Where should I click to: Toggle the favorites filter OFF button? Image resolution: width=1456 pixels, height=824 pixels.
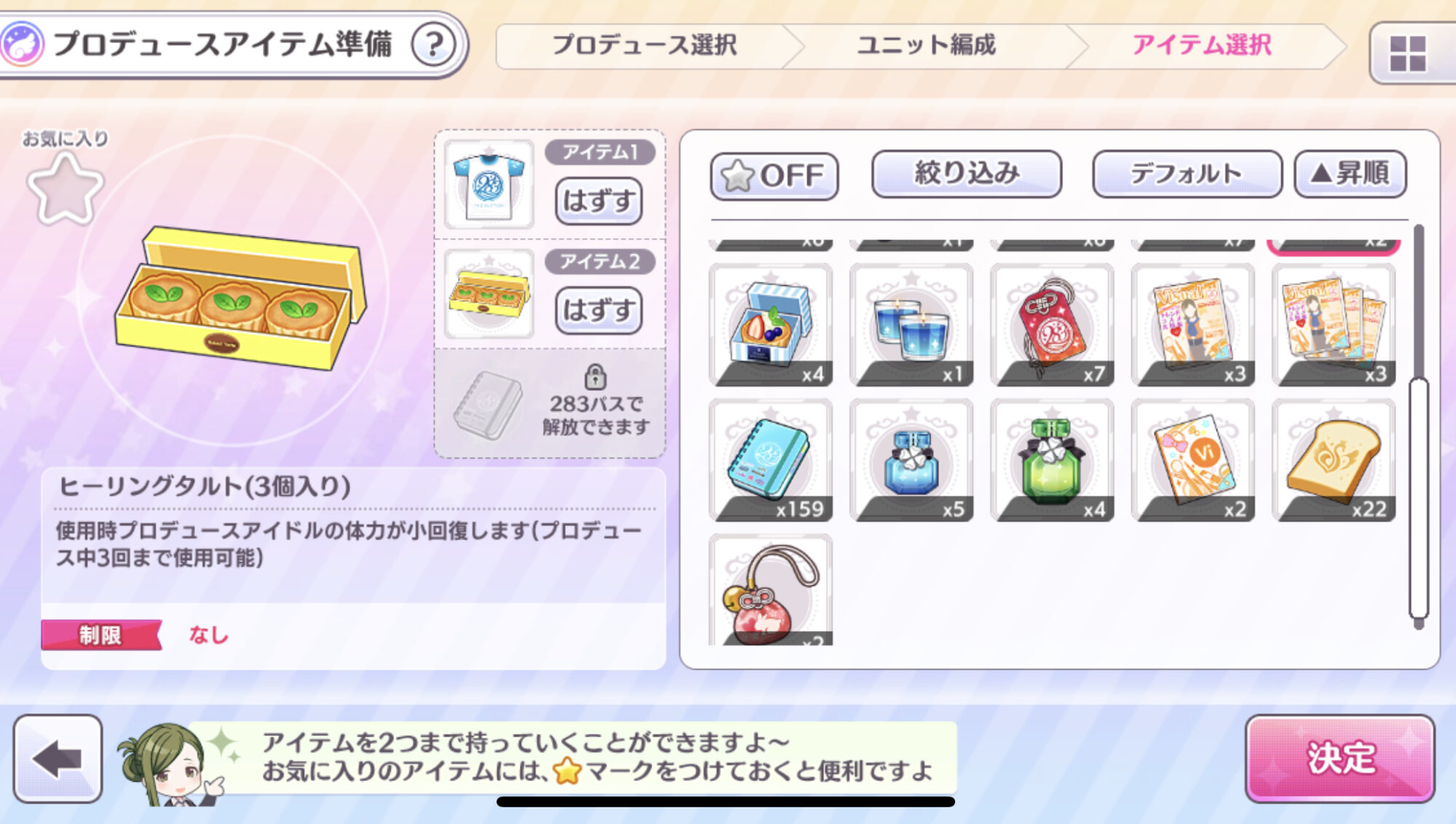point(774,175)
